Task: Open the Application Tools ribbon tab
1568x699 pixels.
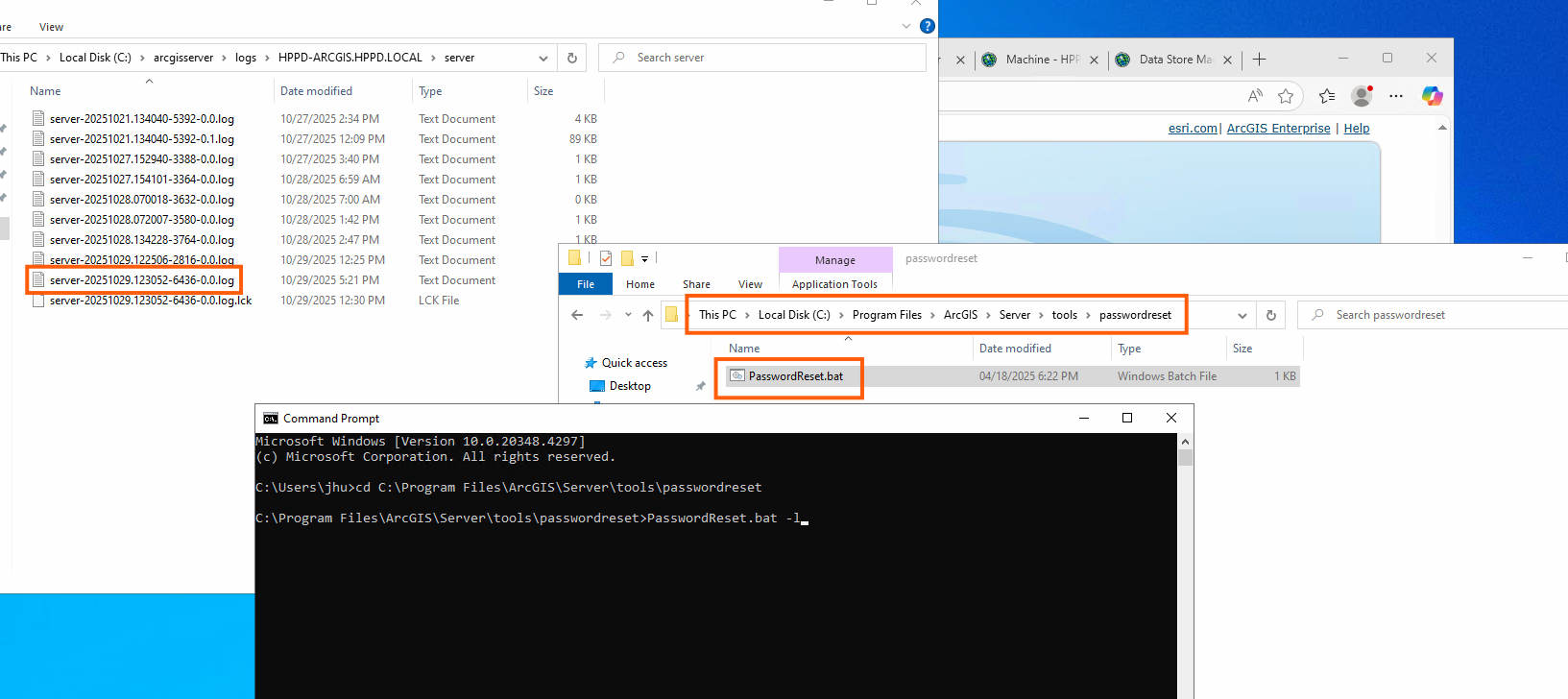Action: [x=834, y=284]
